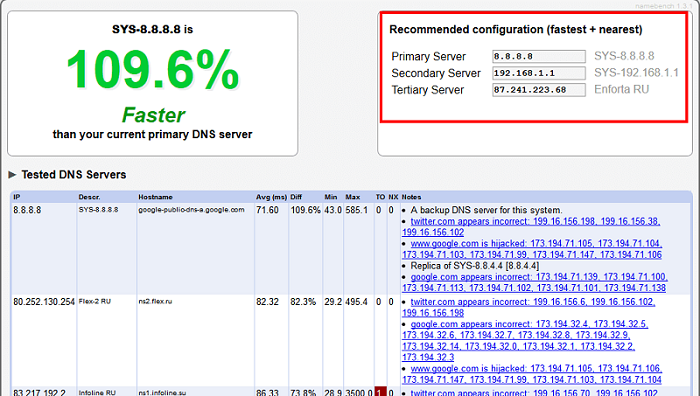Click the IP column header

17,197
